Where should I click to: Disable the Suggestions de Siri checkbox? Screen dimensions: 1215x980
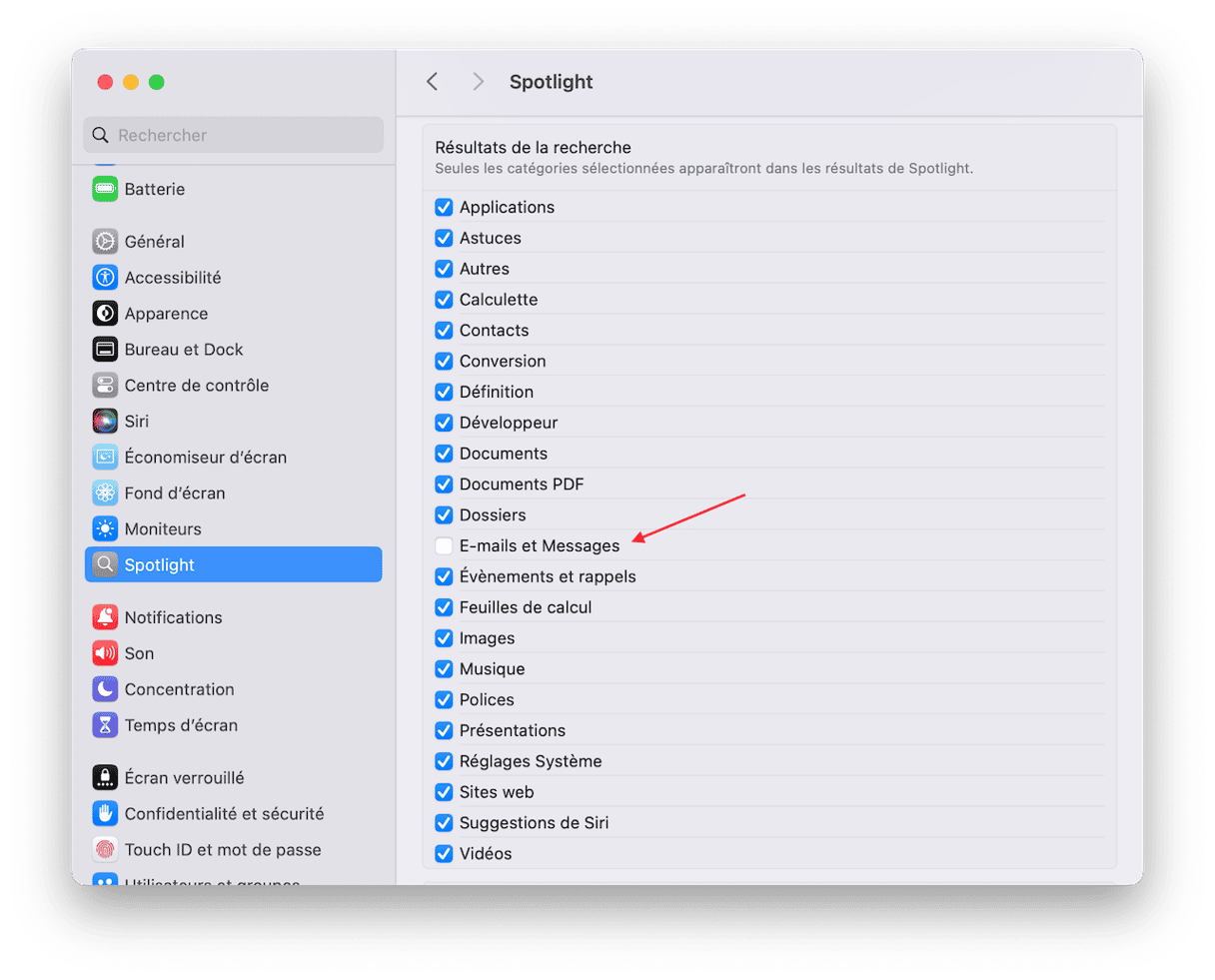(x=445, y=823)
